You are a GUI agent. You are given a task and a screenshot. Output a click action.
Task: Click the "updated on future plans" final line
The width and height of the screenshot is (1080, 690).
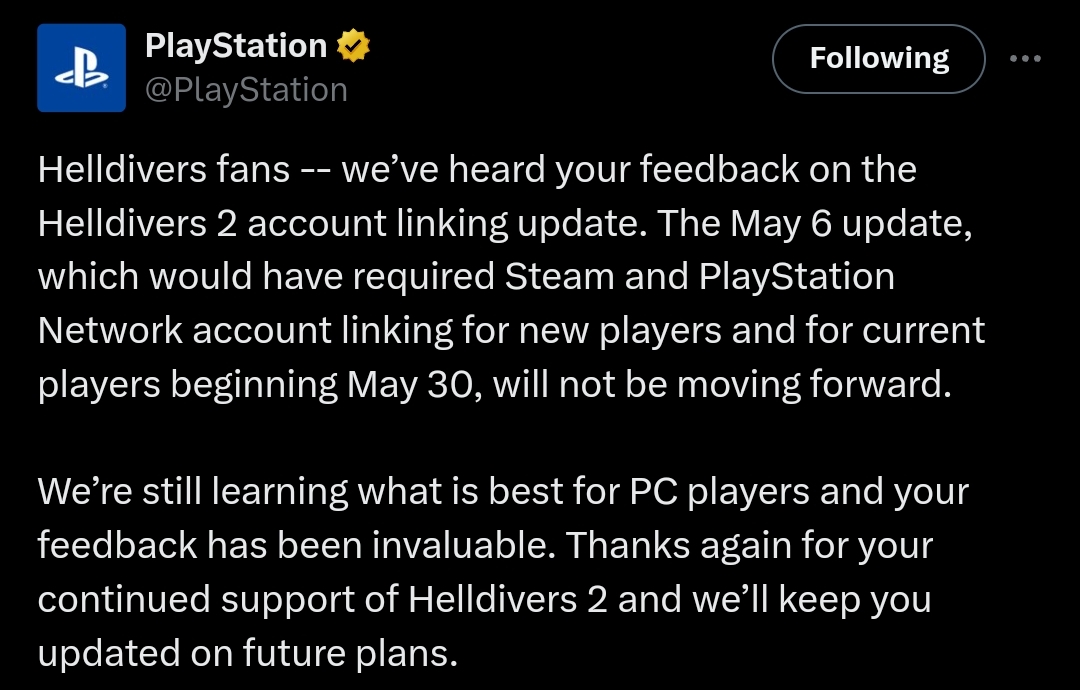click(x=248, y=653)
